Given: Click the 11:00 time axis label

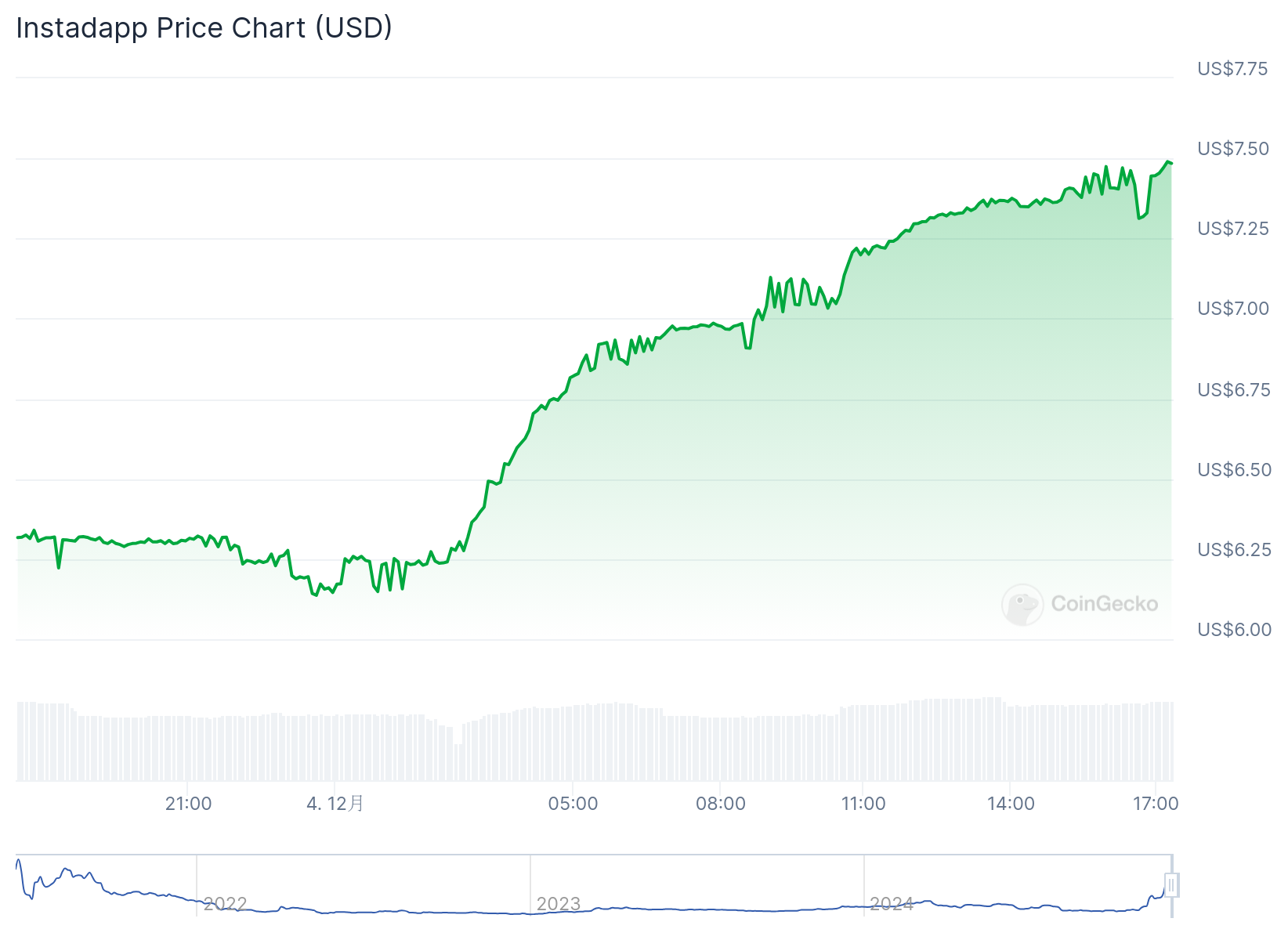Looking at the screenshot, I should click(863, 804).
